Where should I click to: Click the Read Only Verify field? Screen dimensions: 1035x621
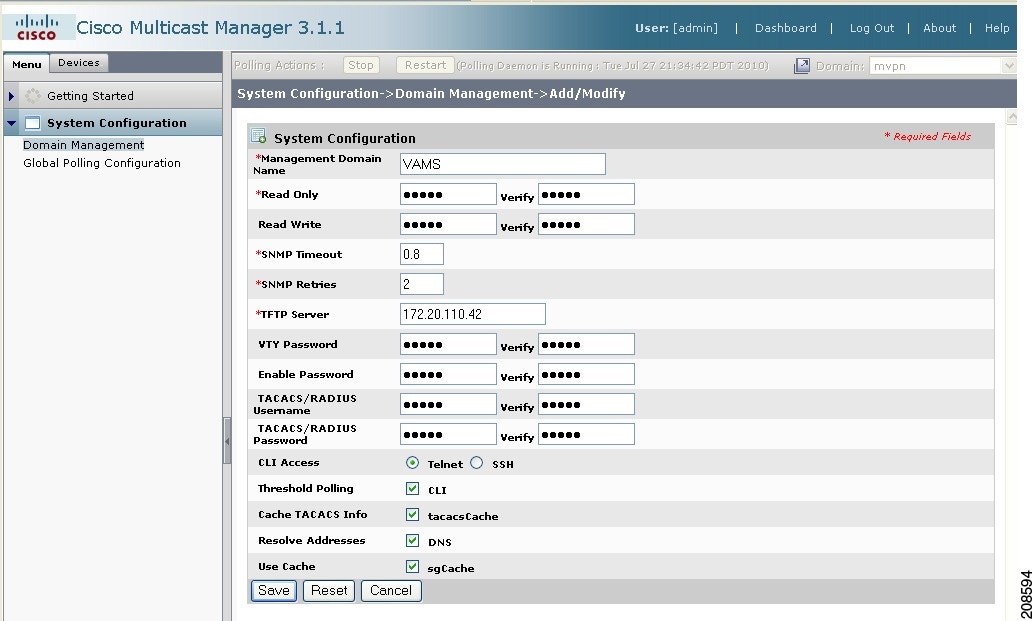coord(586,194)
